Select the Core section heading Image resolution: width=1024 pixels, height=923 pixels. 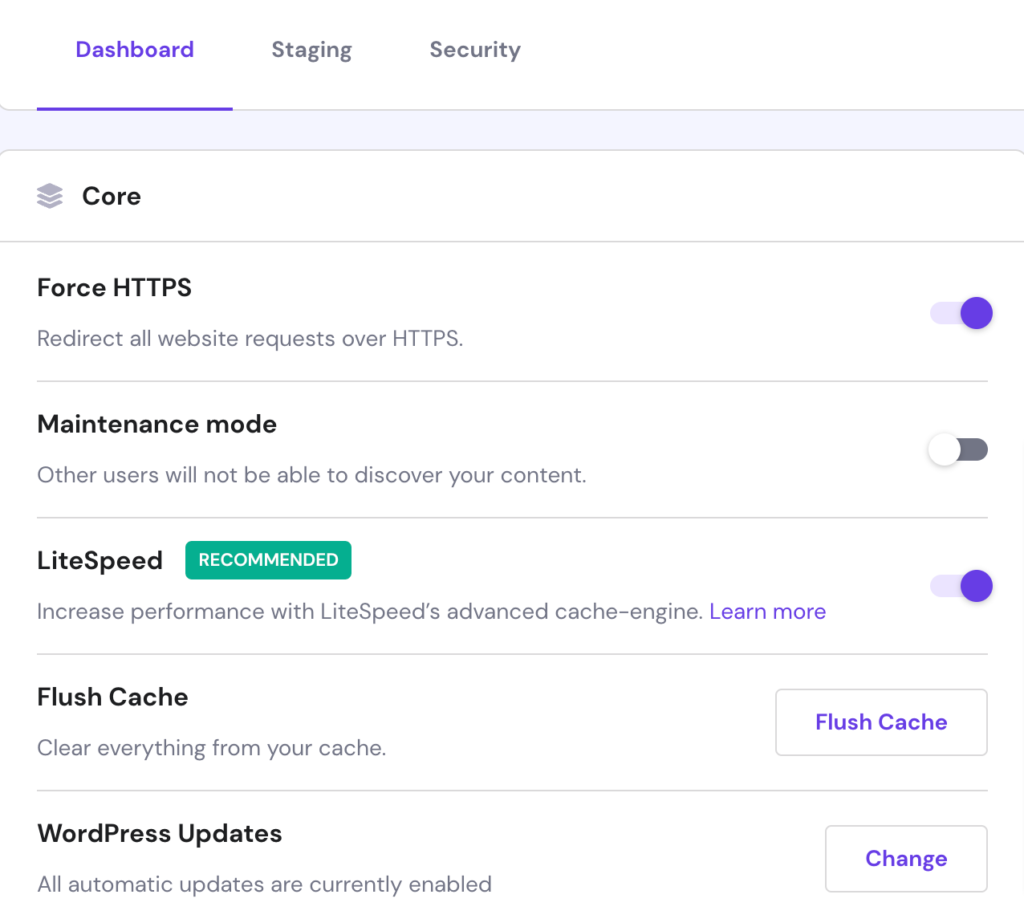coord(111,196)
